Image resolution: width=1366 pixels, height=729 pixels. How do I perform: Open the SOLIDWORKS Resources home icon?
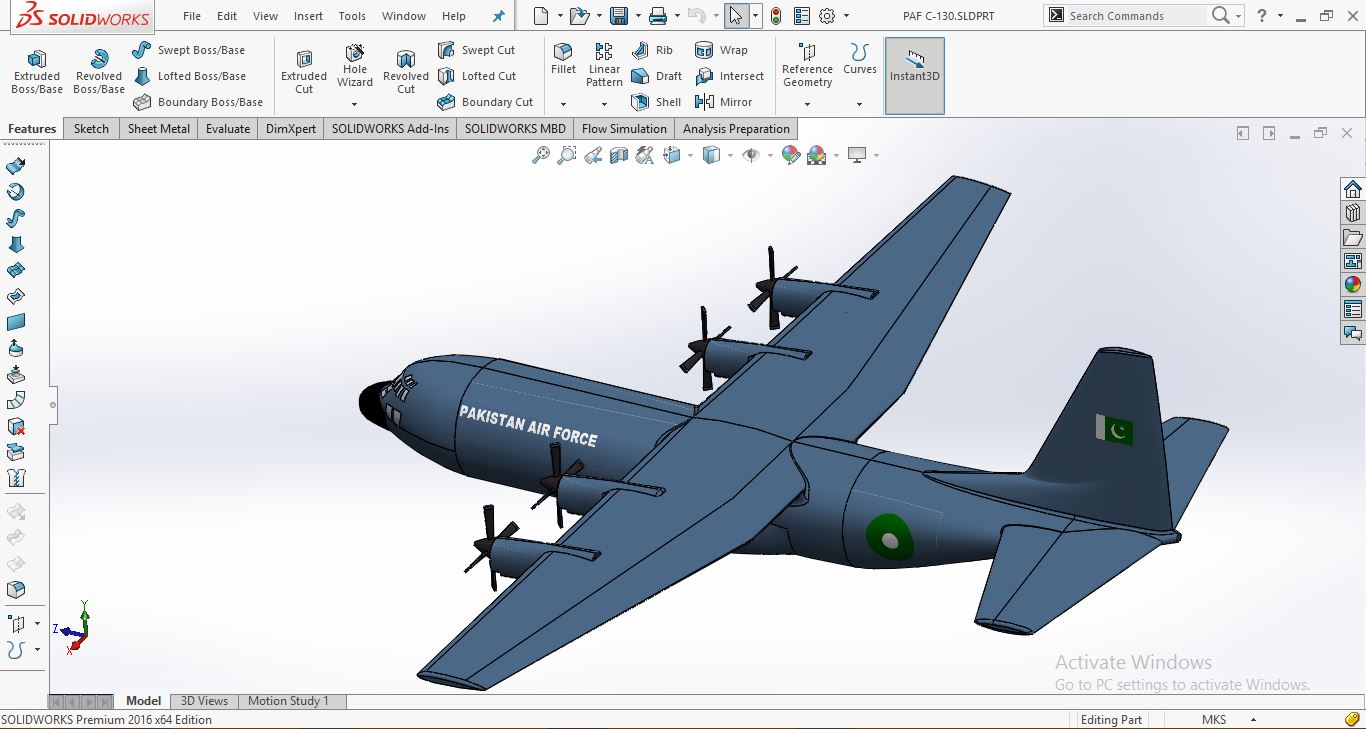click(1353, 189)
